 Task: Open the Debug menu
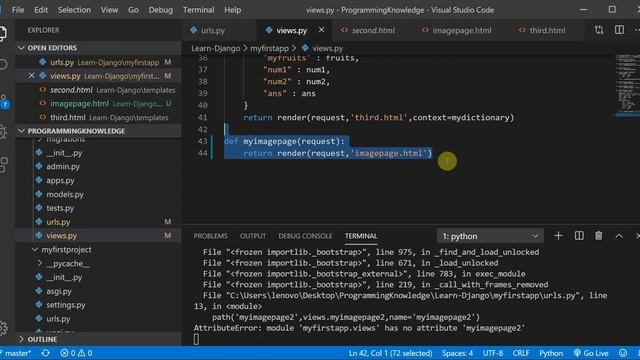click(x=160, y=10)
